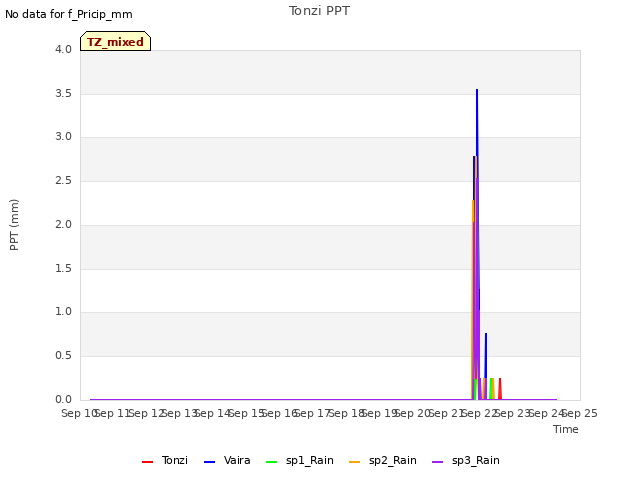Click the TZ_mixed annotation label
Viewport: 640px width, 480px height.
tap(116, 41)
